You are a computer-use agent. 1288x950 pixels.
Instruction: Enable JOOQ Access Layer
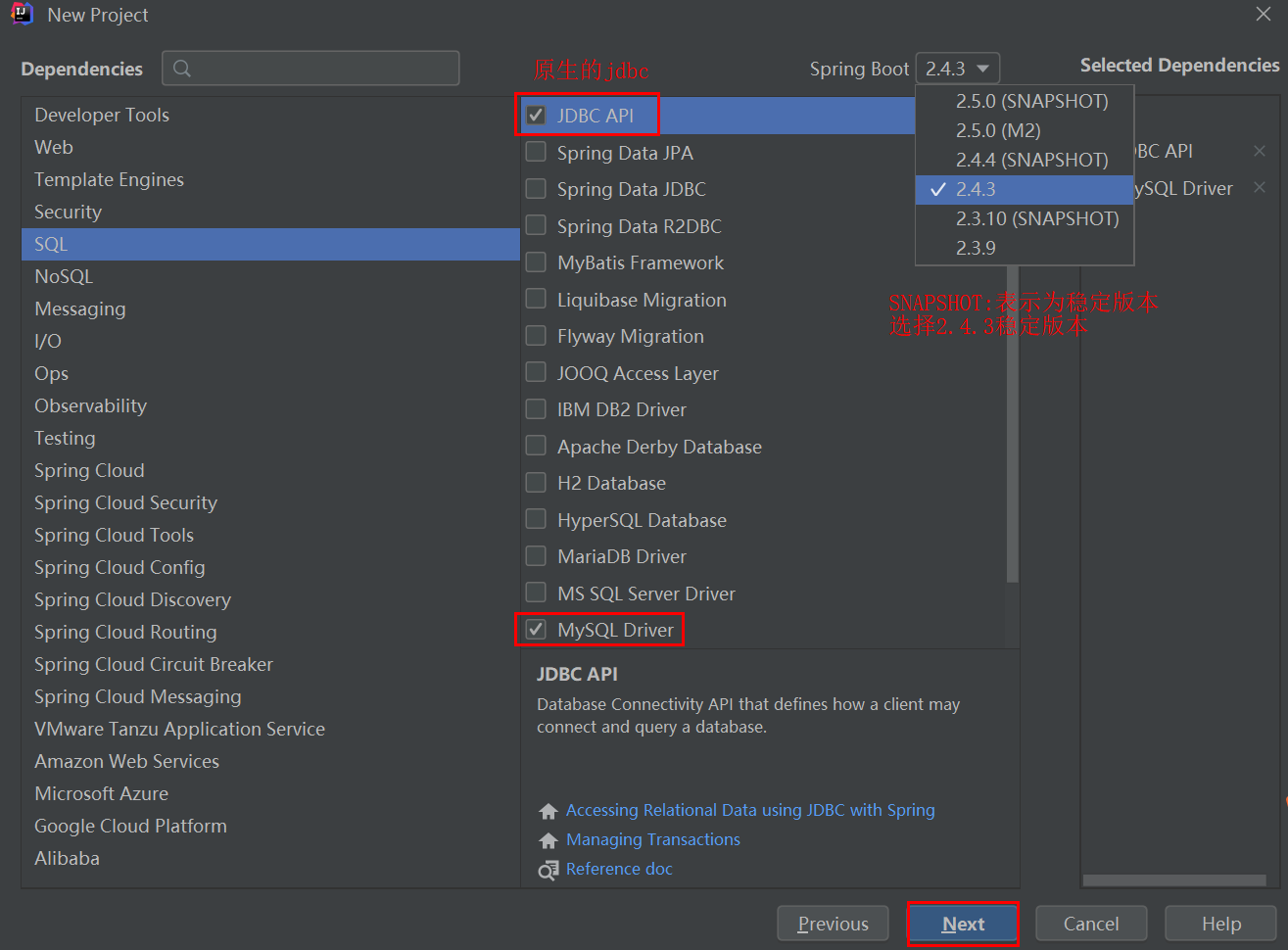(536, 372)
